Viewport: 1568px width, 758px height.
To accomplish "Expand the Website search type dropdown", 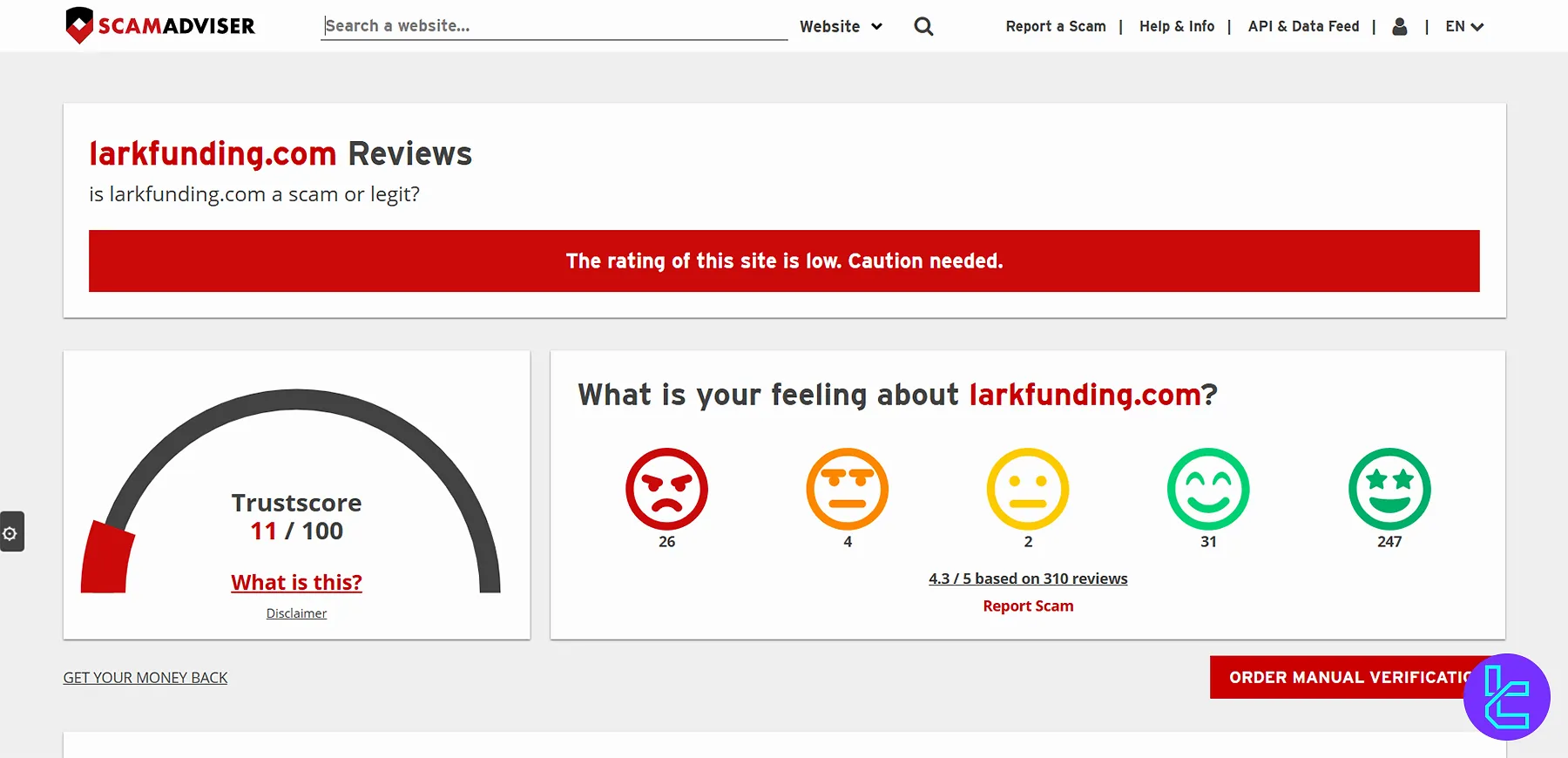I will pyautogui.click(x=841, y=27).
